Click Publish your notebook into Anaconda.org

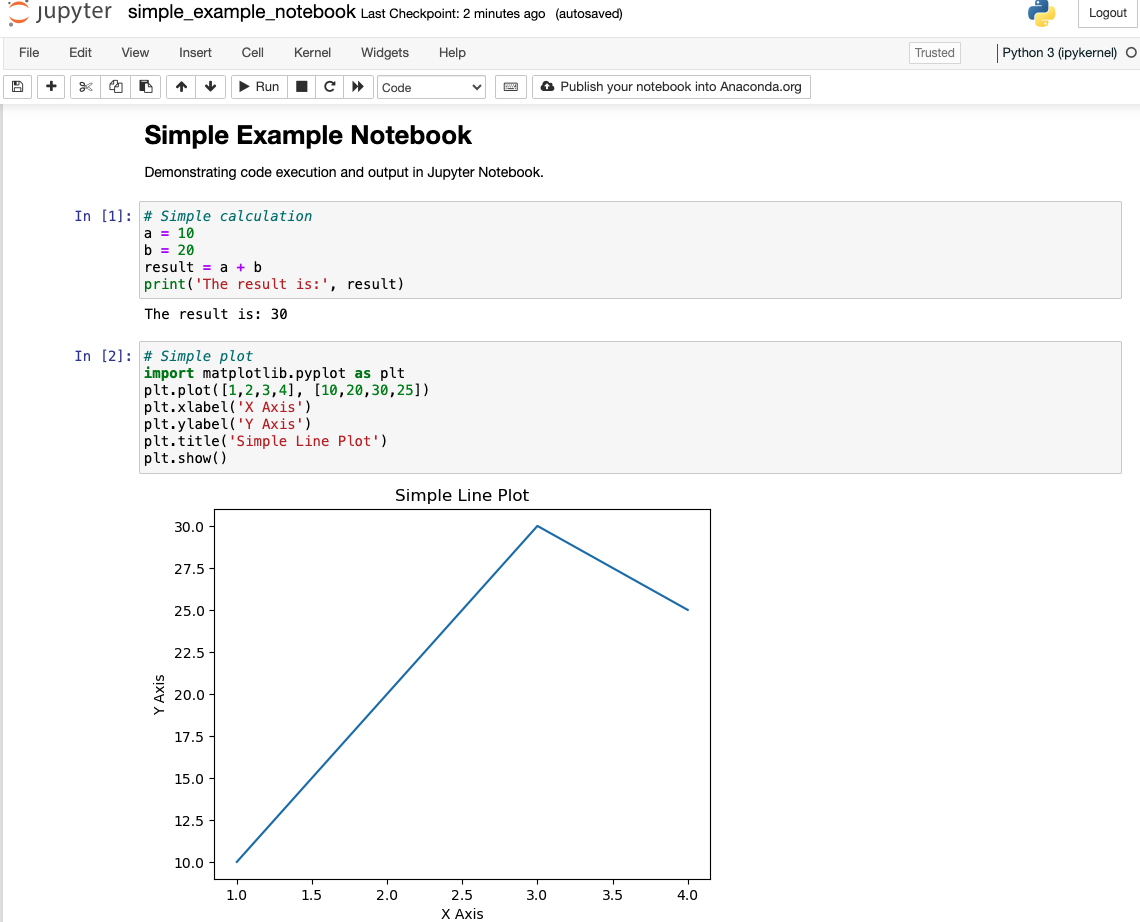pos(671,87)
